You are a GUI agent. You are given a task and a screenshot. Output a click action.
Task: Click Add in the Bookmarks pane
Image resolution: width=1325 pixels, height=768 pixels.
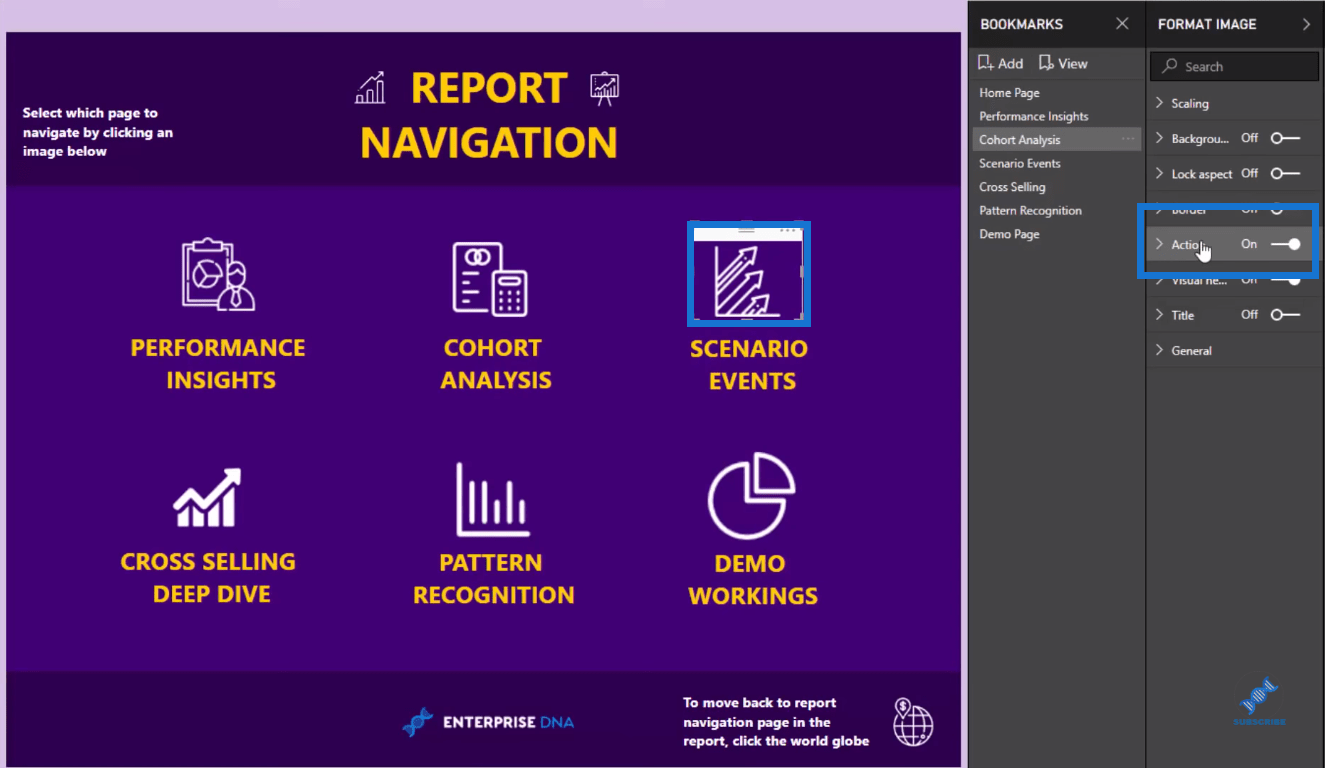tap(1001, 63)
